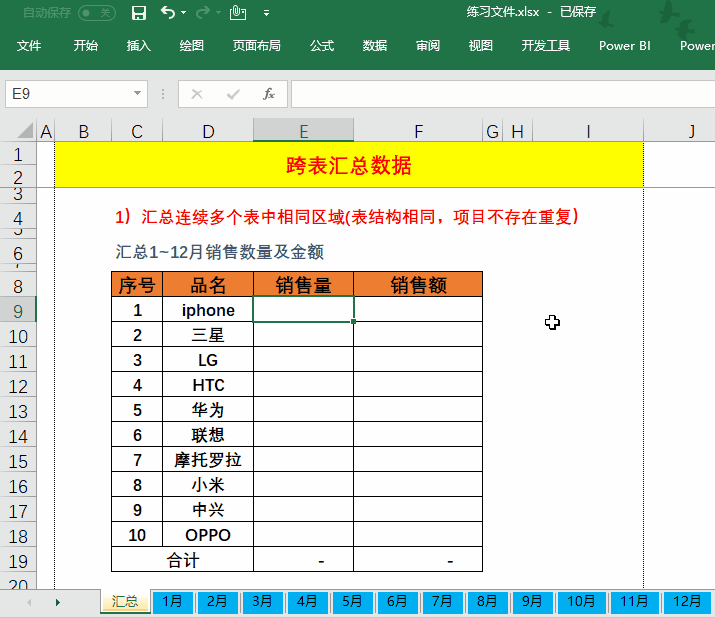
Task: Switch to the 10月 sheet tab
Action: (581, 602)
